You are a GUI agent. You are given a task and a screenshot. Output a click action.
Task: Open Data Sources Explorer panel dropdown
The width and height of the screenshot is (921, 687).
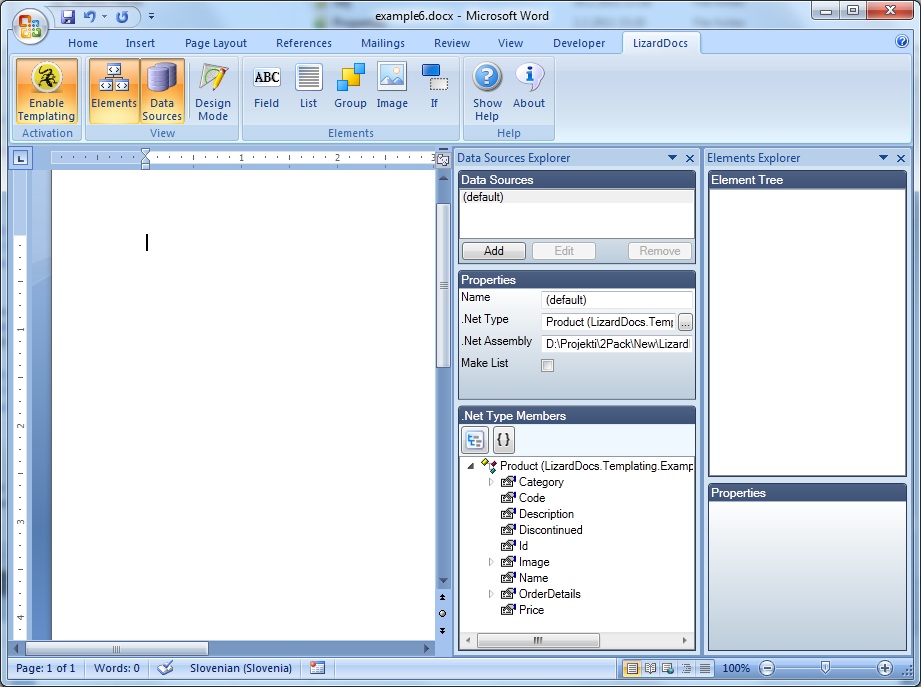(x=672, y=158)
